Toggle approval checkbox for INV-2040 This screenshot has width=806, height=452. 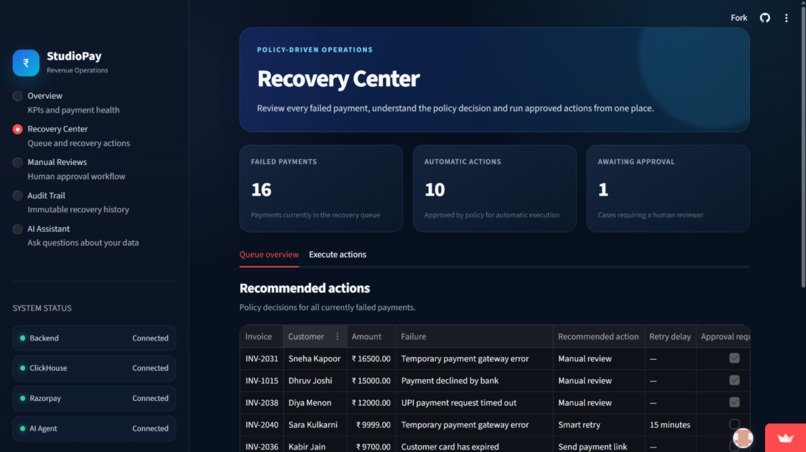(x=734, y=424)
